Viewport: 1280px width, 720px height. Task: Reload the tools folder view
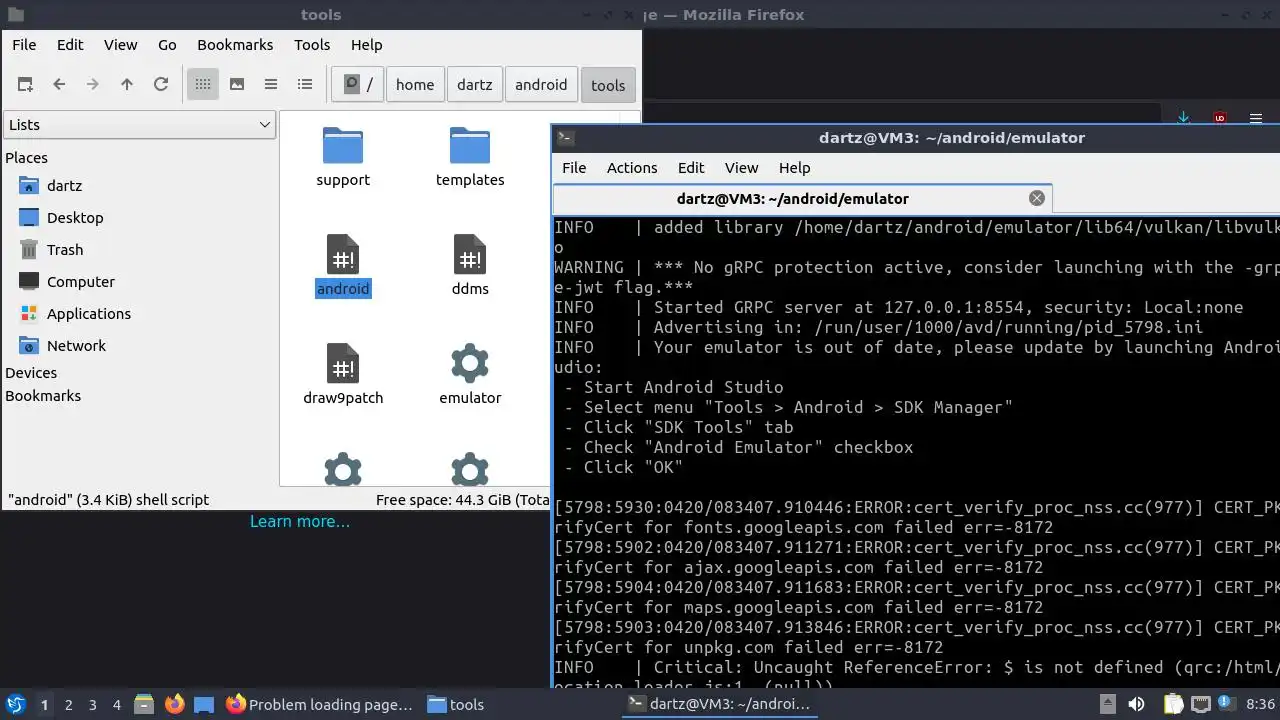pyautogui.click(x=161, y=85)
